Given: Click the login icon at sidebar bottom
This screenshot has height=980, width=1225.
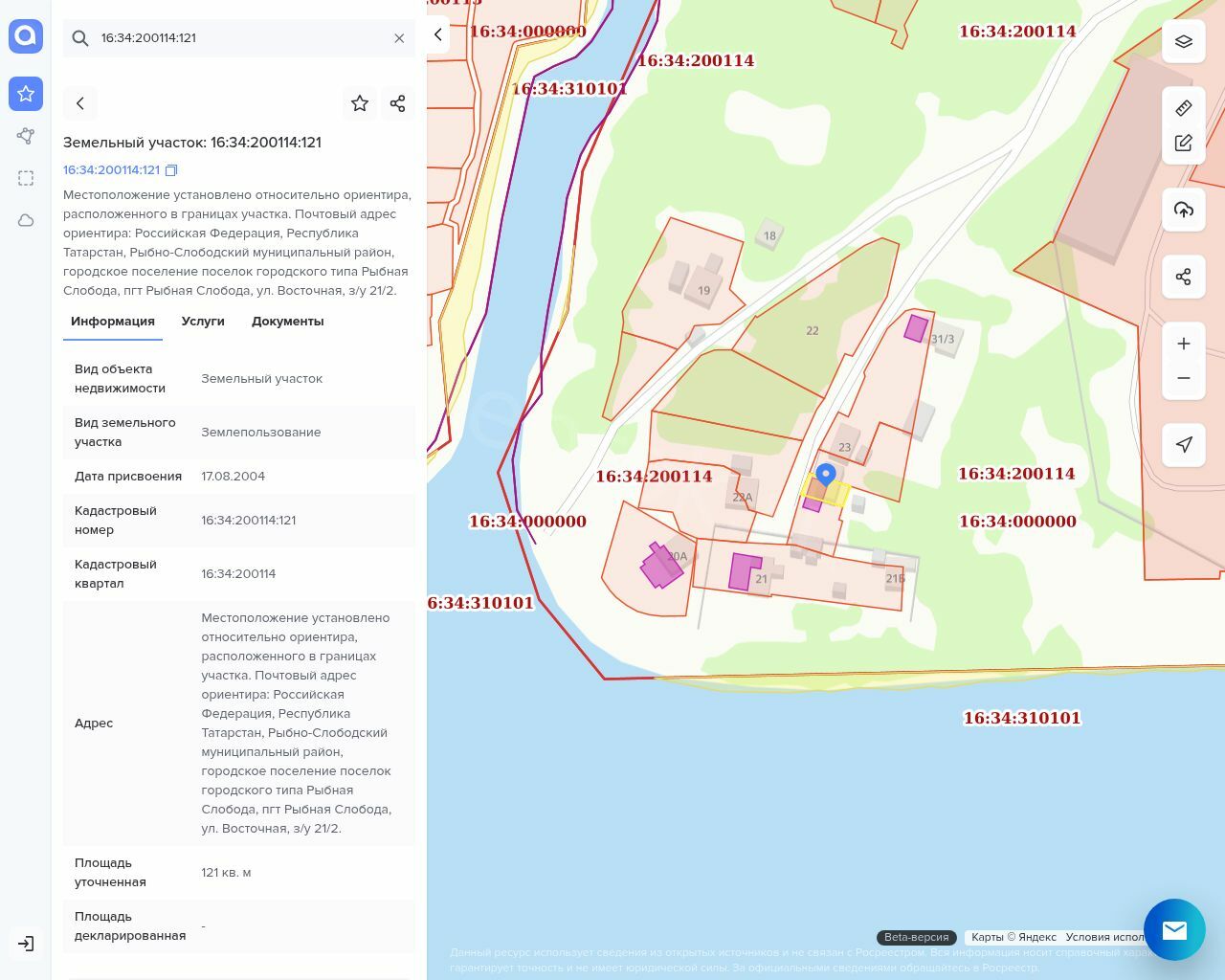Looking at the screenshot, I should tap(26, 944).
